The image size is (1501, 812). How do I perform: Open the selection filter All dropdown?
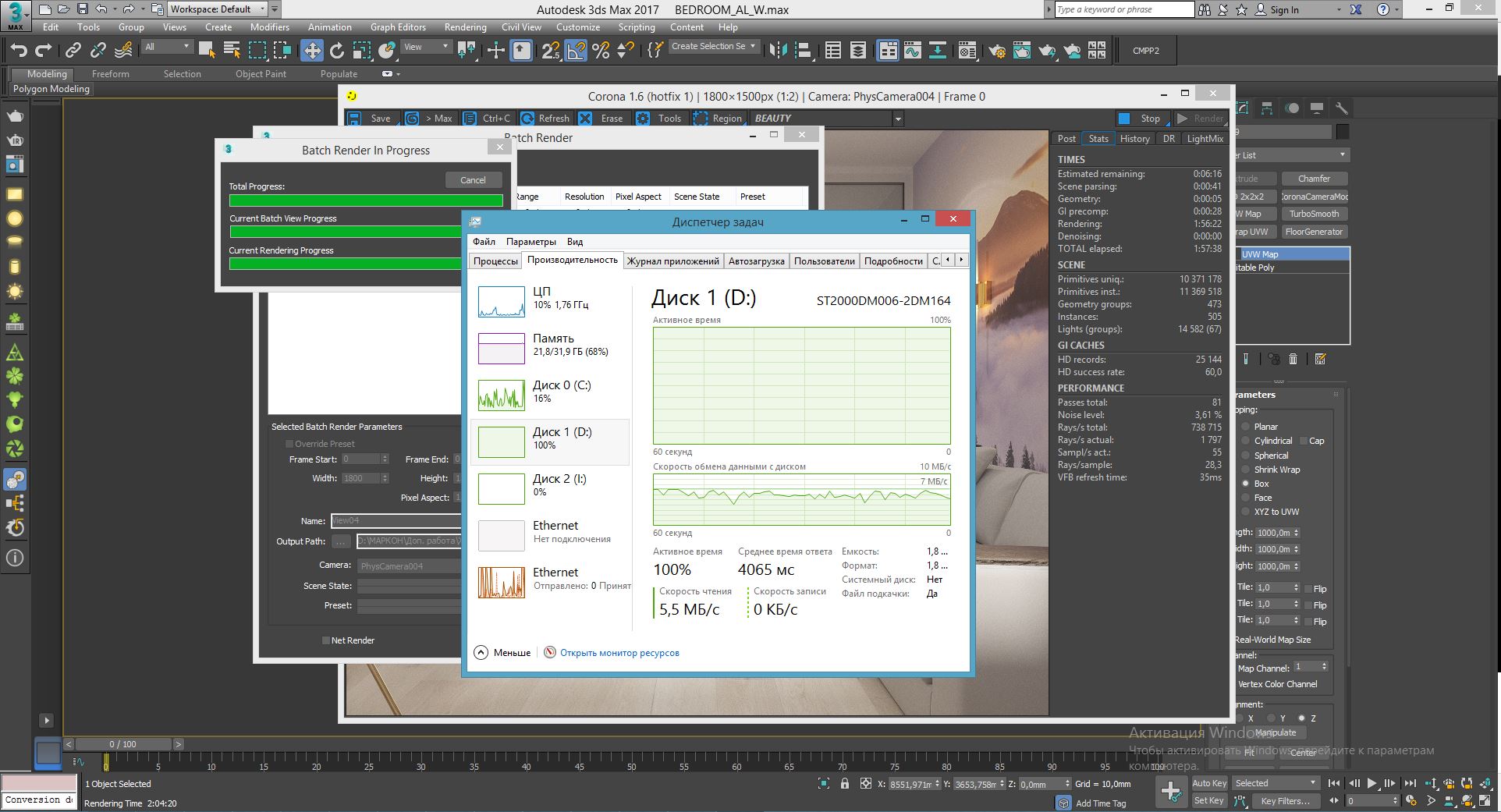point(167,47)
